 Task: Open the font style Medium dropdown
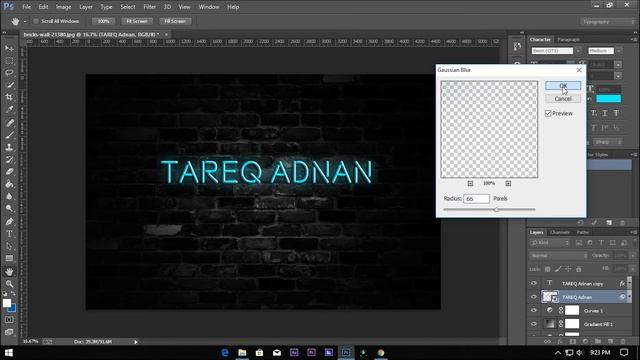(619, 51)
